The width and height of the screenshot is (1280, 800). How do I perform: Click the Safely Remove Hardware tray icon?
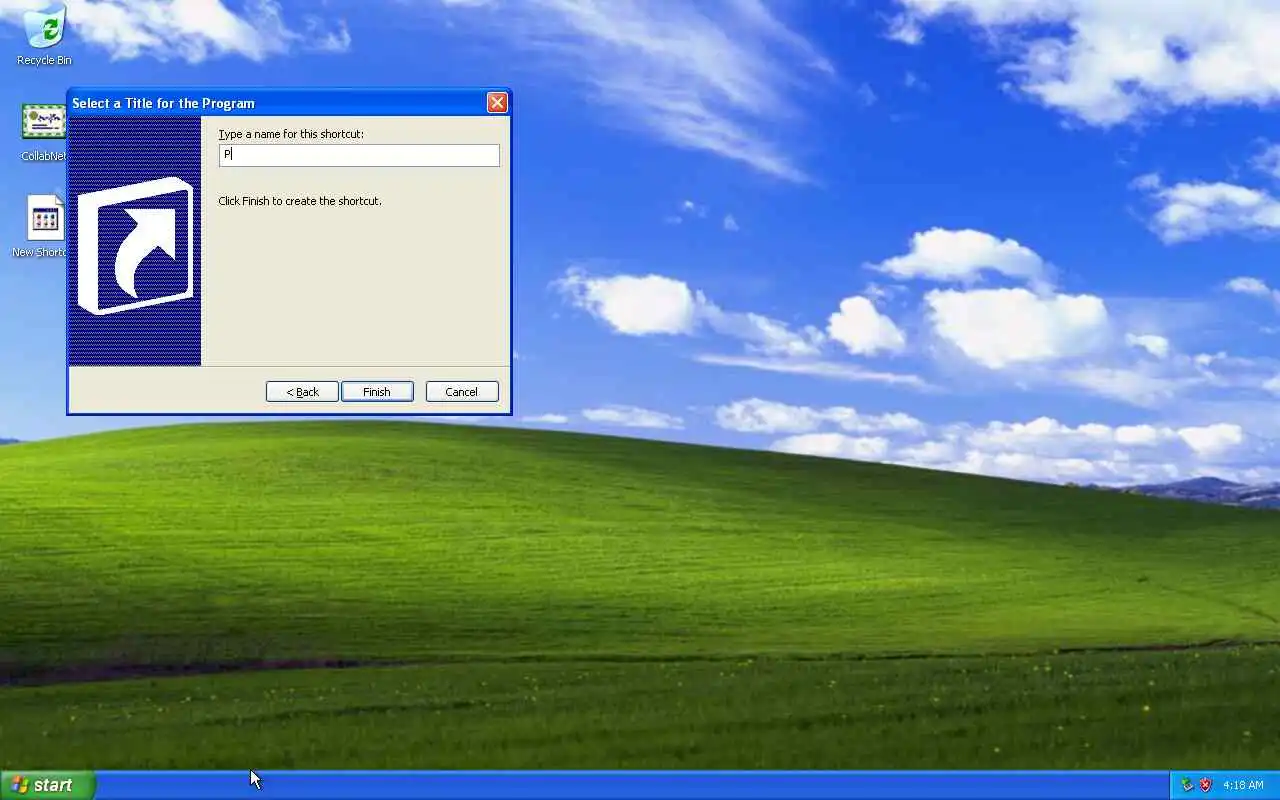point(1187,785)
